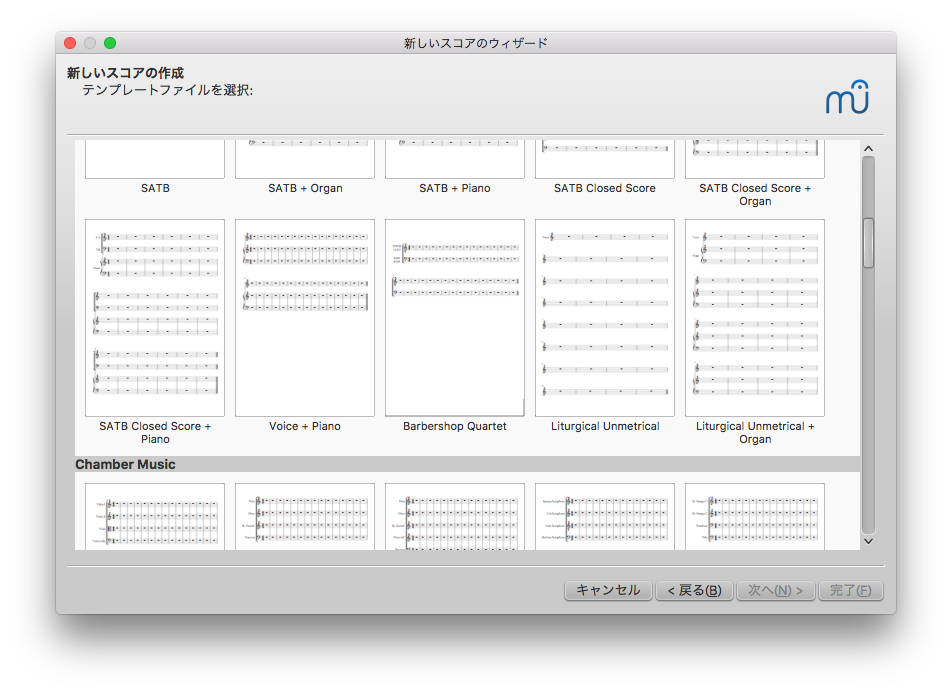Select the first Chamber Music template thumbnail

point(155,517)
